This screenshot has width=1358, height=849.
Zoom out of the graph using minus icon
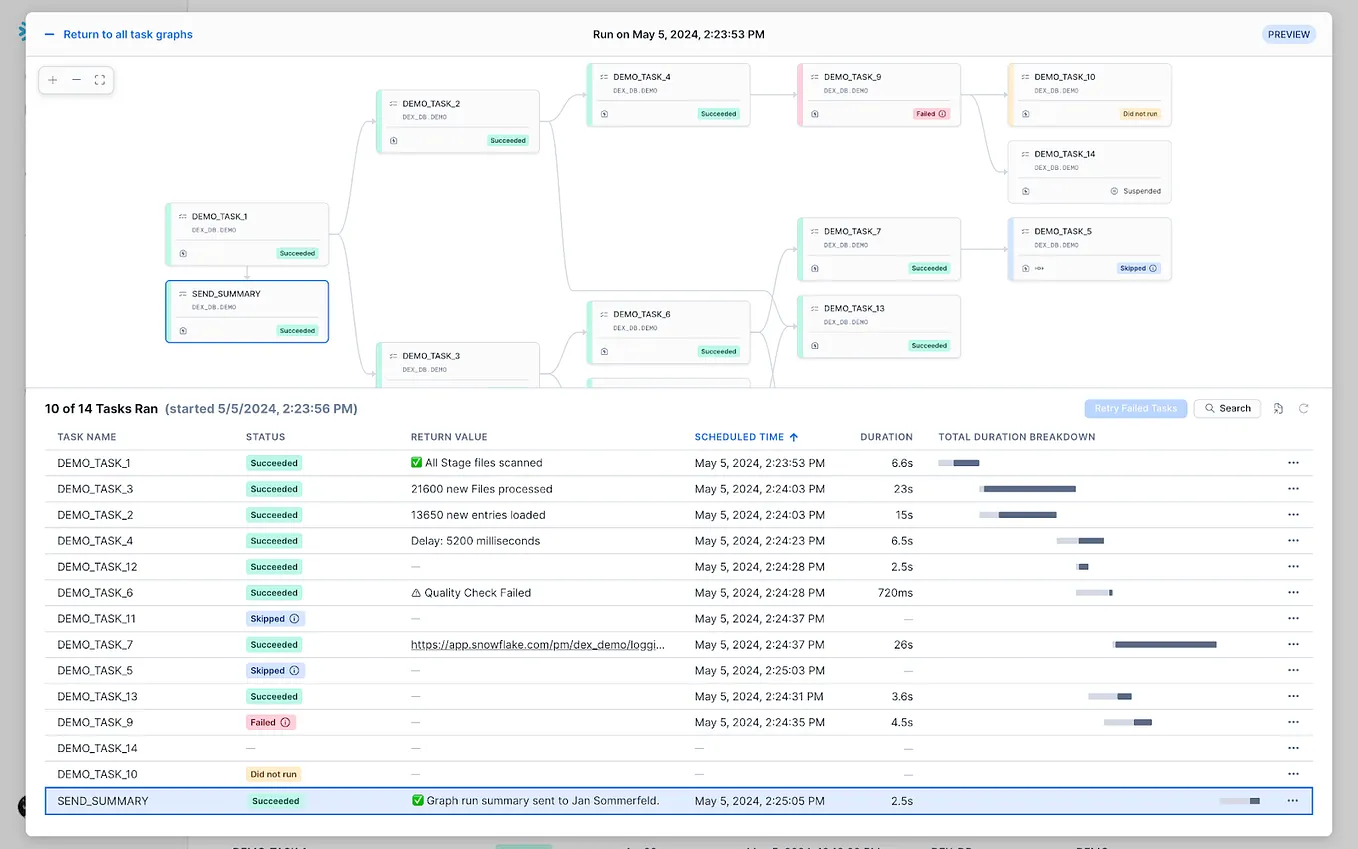pyautogui.click(x=75, y=78)
